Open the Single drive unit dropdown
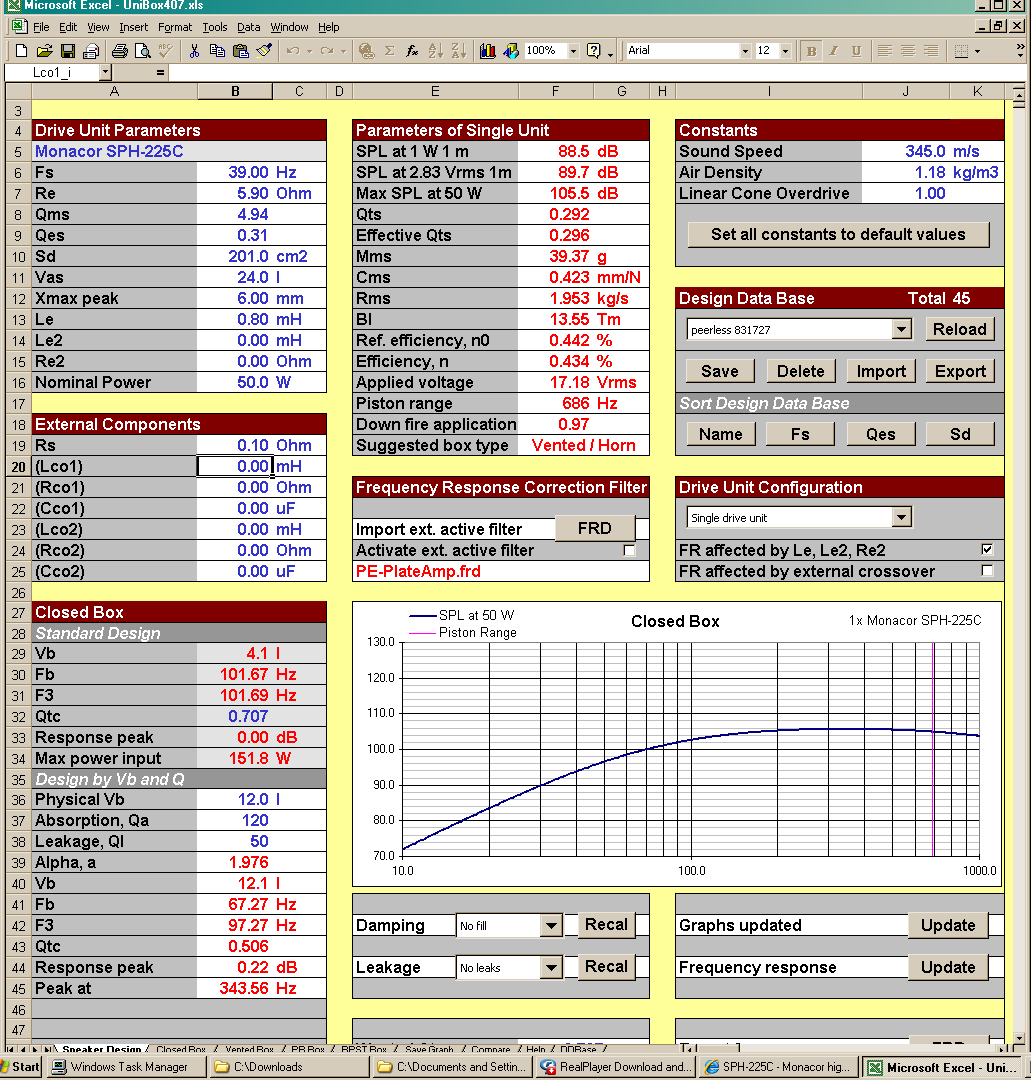Viewport: 1031px width, 1080px height. coord(902,517)
